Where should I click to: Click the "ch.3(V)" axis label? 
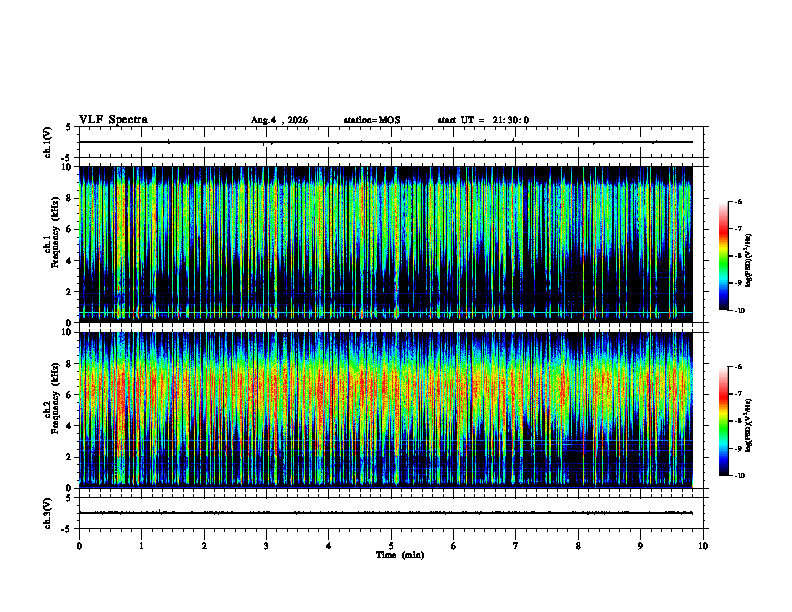tap(48, 513)
